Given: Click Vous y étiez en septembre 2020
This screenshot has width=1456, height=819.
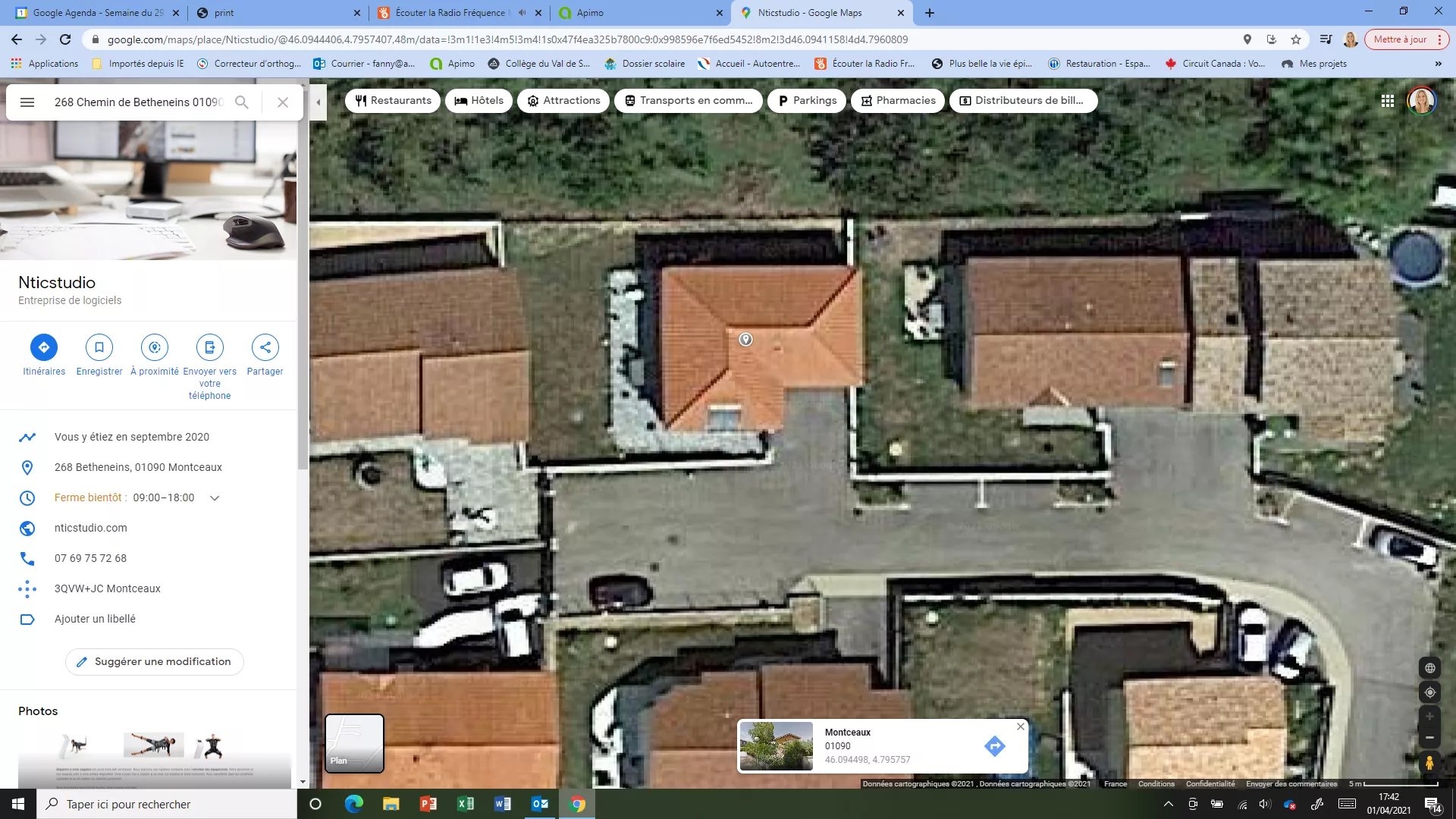Looking at the screenshot, I should tap(132, 437).
